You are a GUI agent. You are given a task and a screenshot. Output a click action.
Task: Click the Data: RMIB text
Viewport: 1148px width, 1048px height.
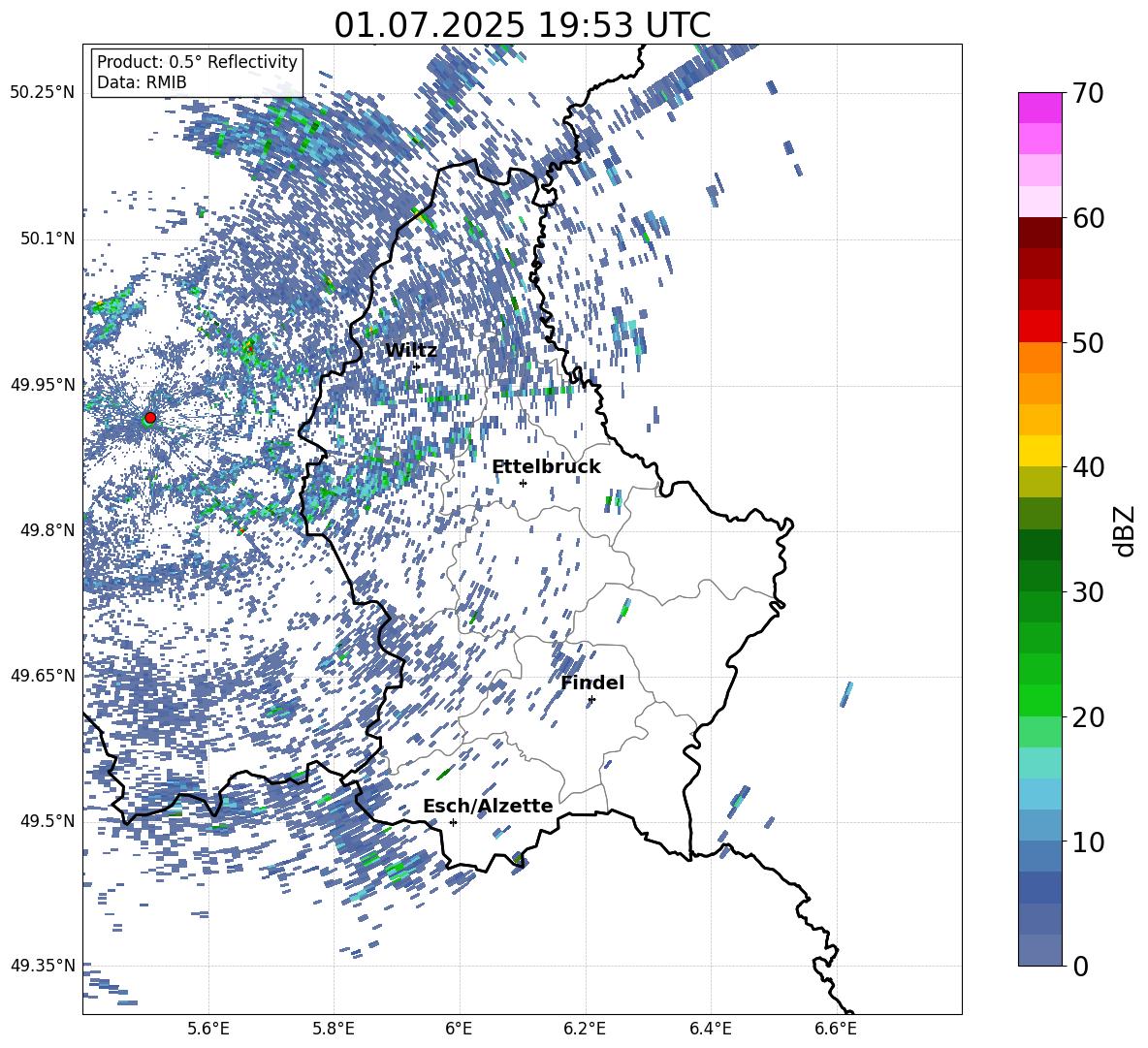(142, 82)
